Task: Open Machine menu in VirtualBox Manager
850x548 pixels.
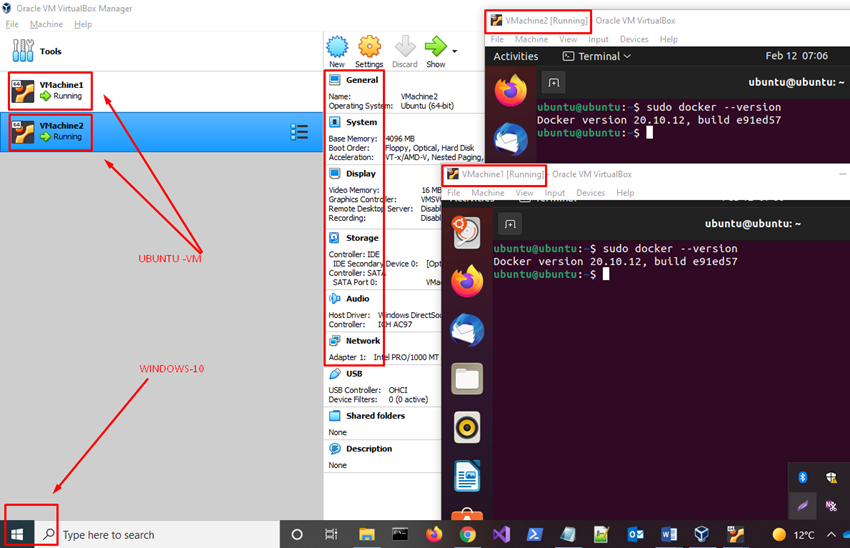Action: [46, 24]
